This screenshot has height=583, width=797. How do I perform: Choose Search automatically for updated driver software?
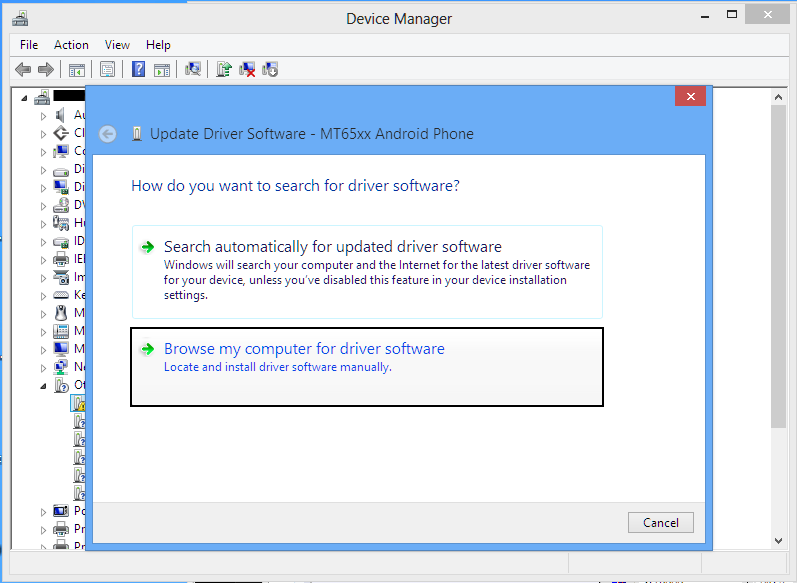tap(332, 247)
